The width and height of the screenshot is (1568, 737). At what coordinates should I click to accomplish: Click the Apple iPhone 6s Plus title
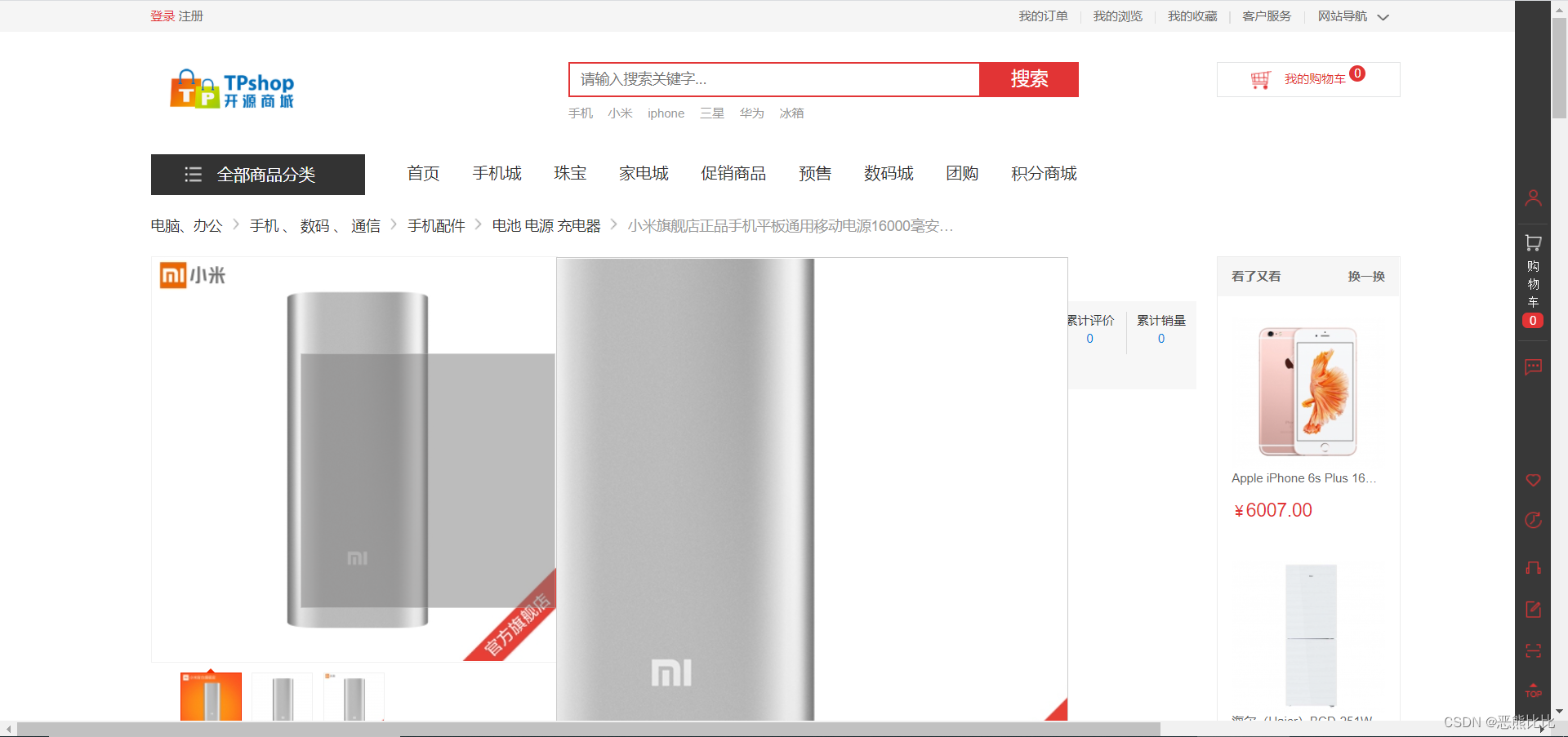[x=1304, y=478]
